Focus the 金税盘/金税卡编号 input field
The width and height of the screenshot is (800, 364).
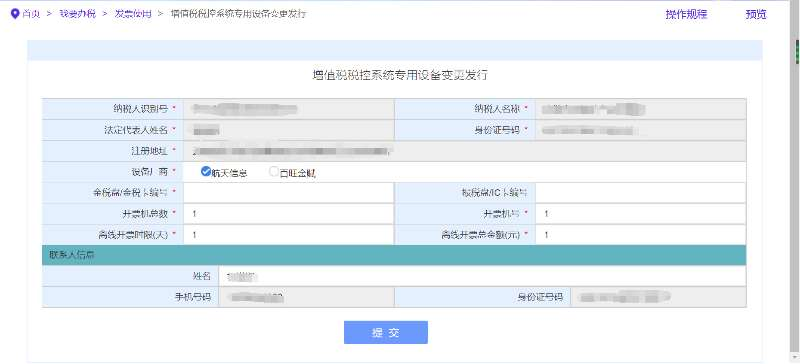(289, 192)
